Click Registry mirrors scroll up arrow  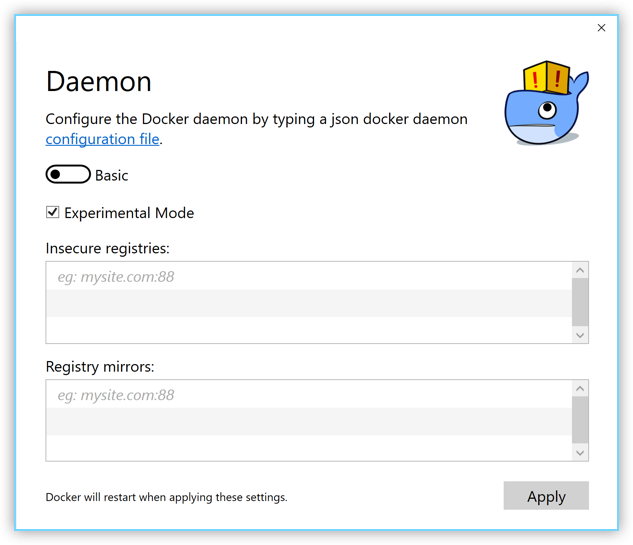coord(580,388)
